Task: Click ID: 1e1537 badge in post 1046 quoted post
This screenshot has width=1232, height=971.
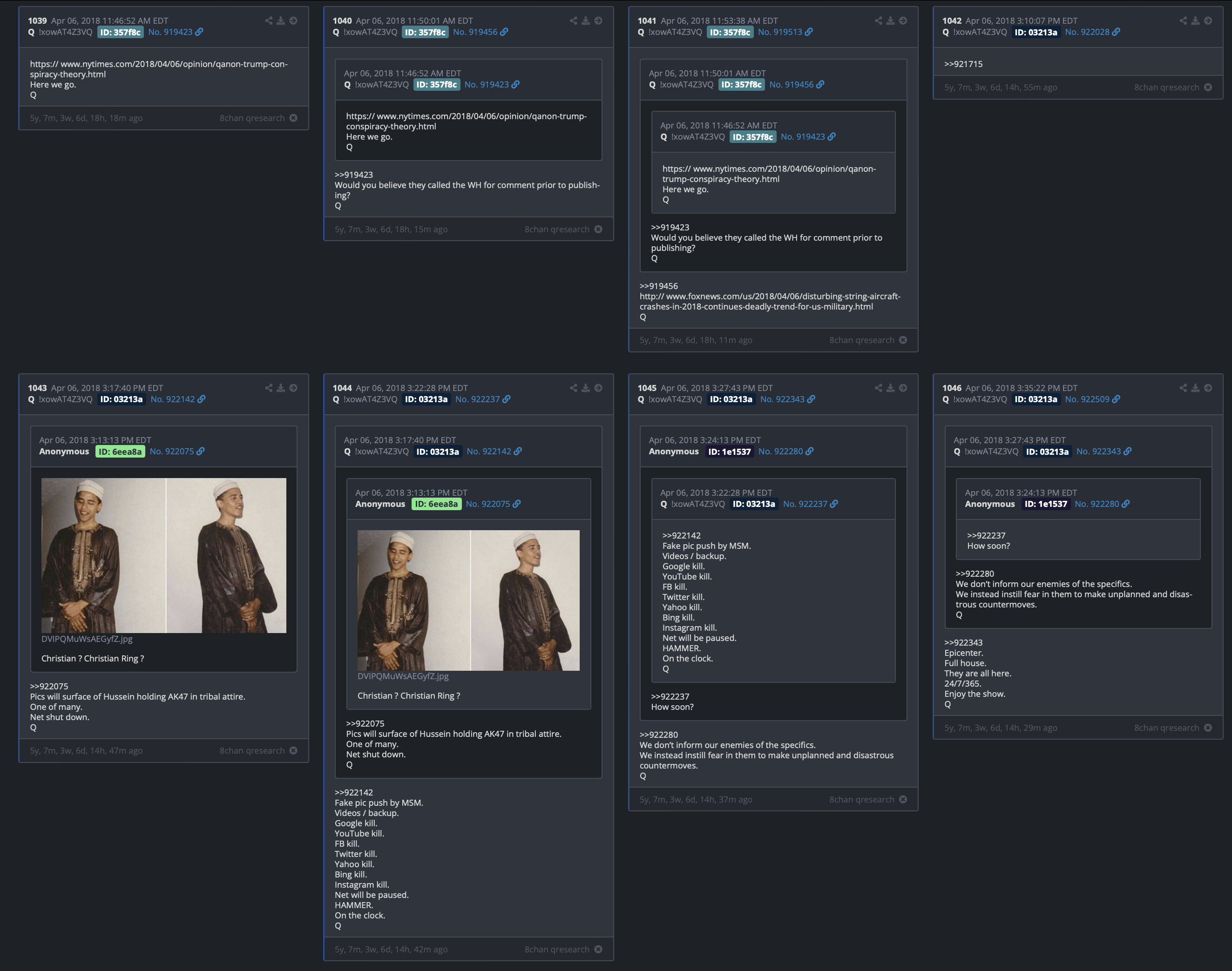Action: pos(1045,504)
